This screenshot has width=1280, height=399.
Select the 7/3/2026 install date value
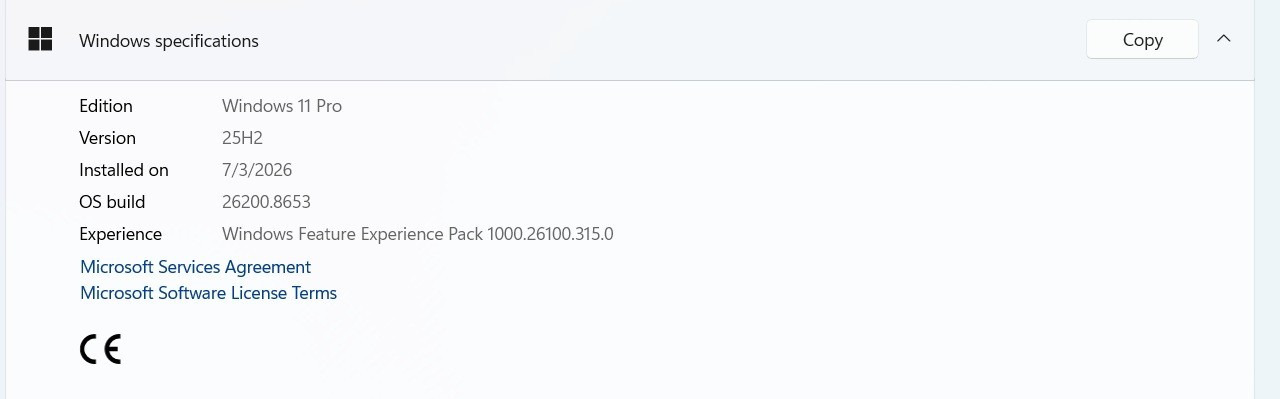click(257, 170)
